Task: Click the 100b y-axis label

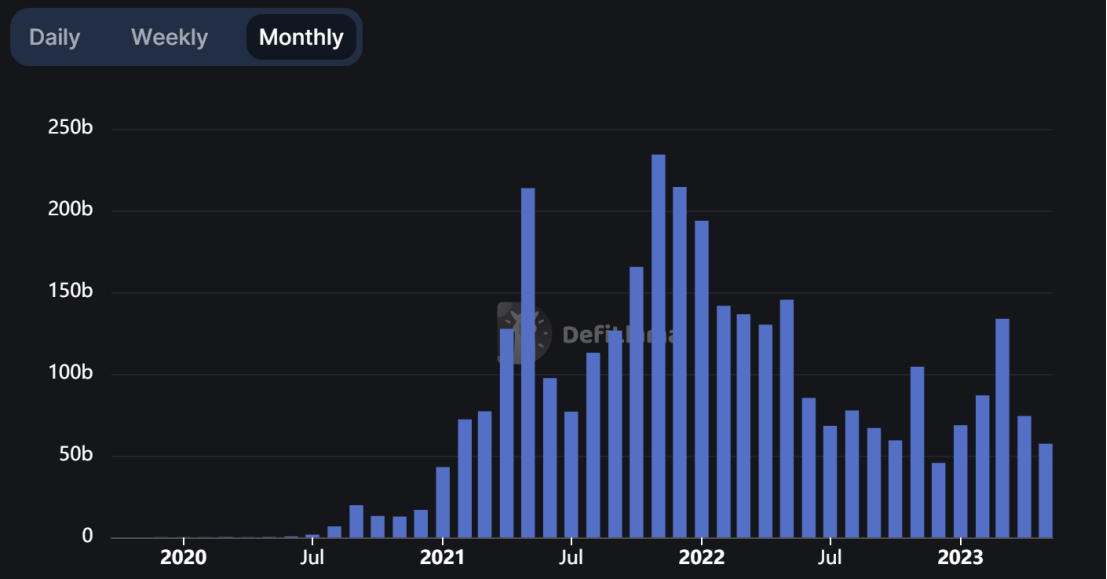Action: (x=70, y=374)
